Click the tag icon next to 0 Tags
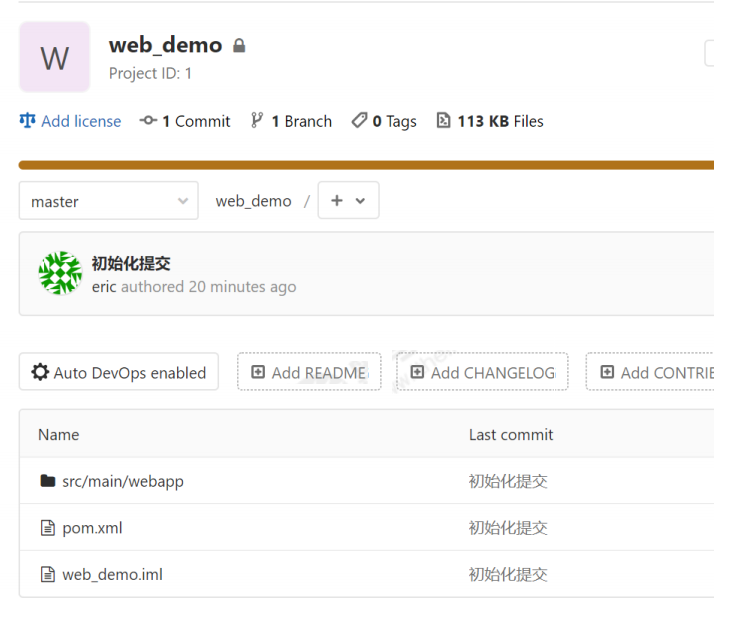Image resolution: width=741 pixels, height=617 pixels. click(359, 120)
